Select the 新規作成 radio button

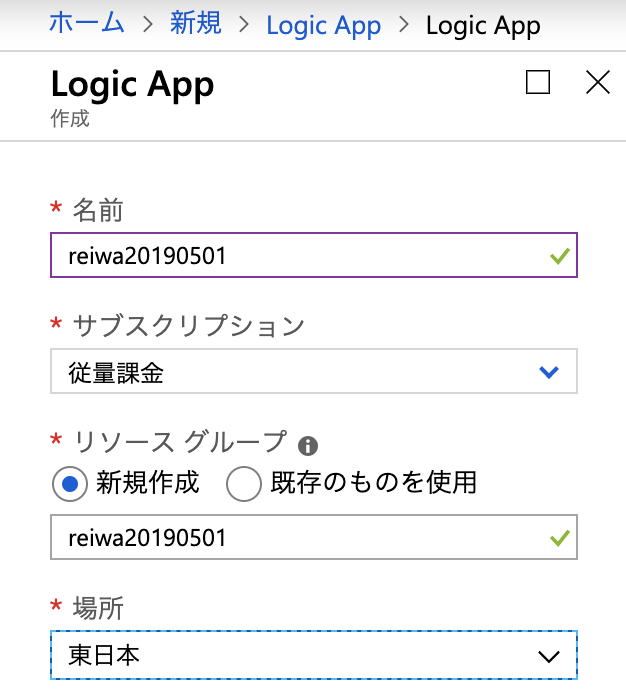[70, 484]
